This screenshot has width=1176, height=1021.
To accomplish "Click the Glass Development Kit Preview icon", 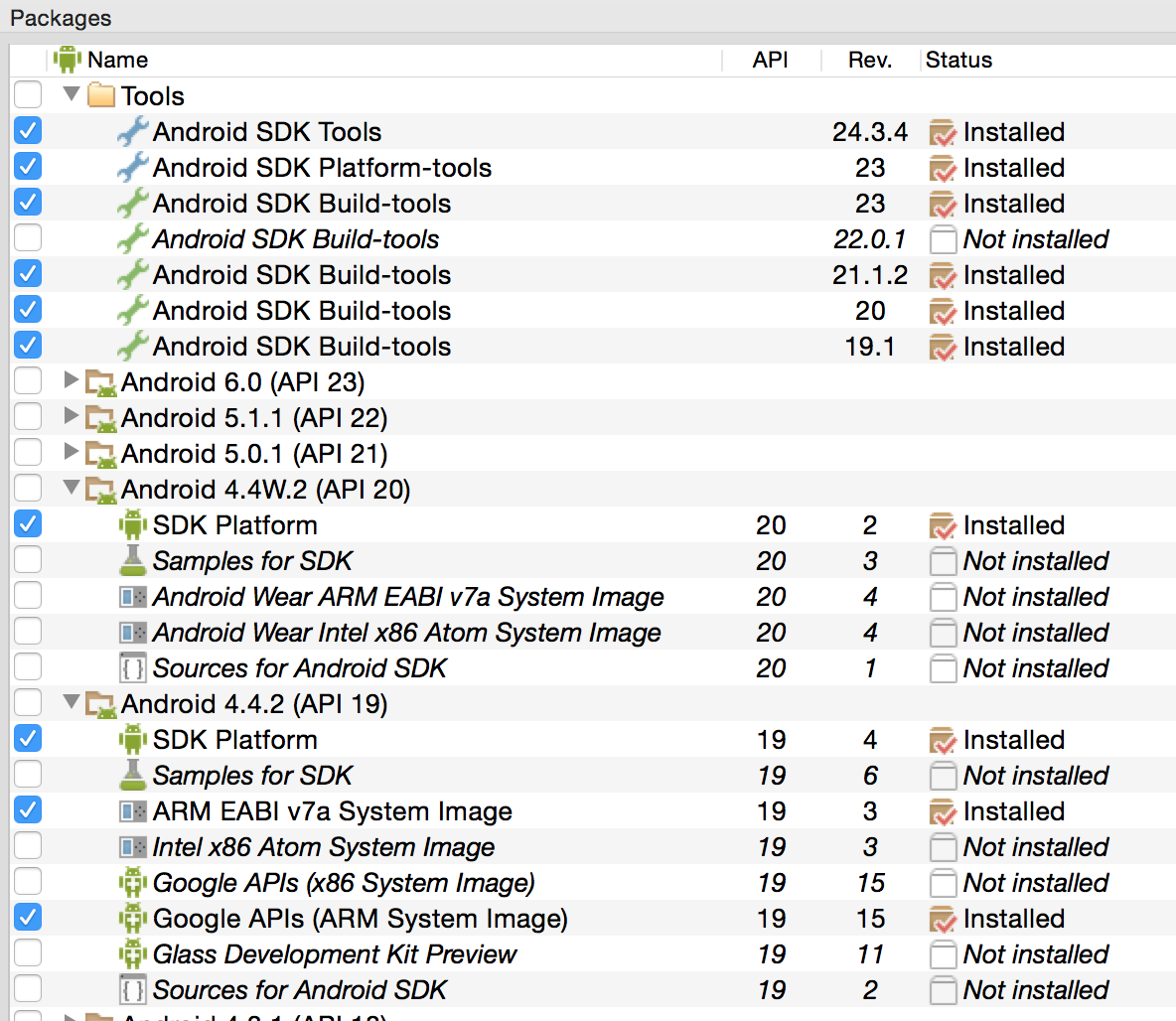I will (132, 954).
